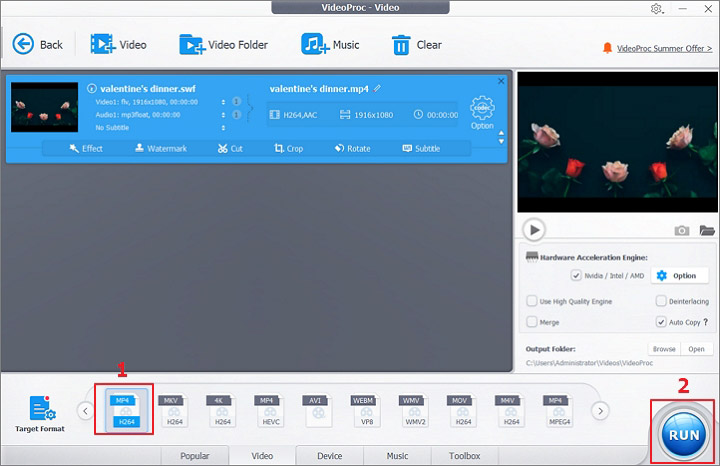
Task: Open folder icon beside the snapshot camera
Action: 707,230
